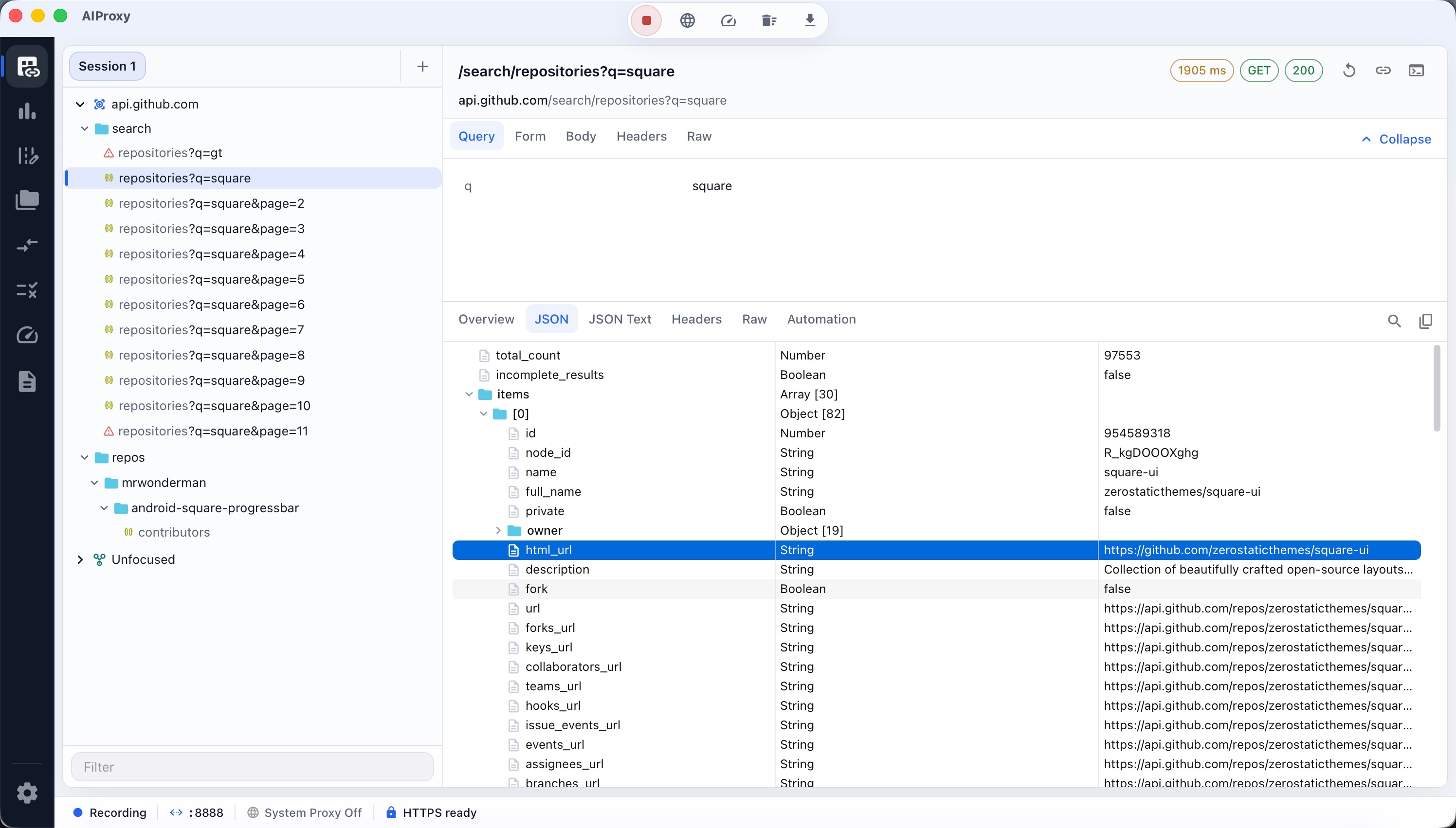Stop recording with the red stop button
The image size is (1456, 828).
coord(646,20)
